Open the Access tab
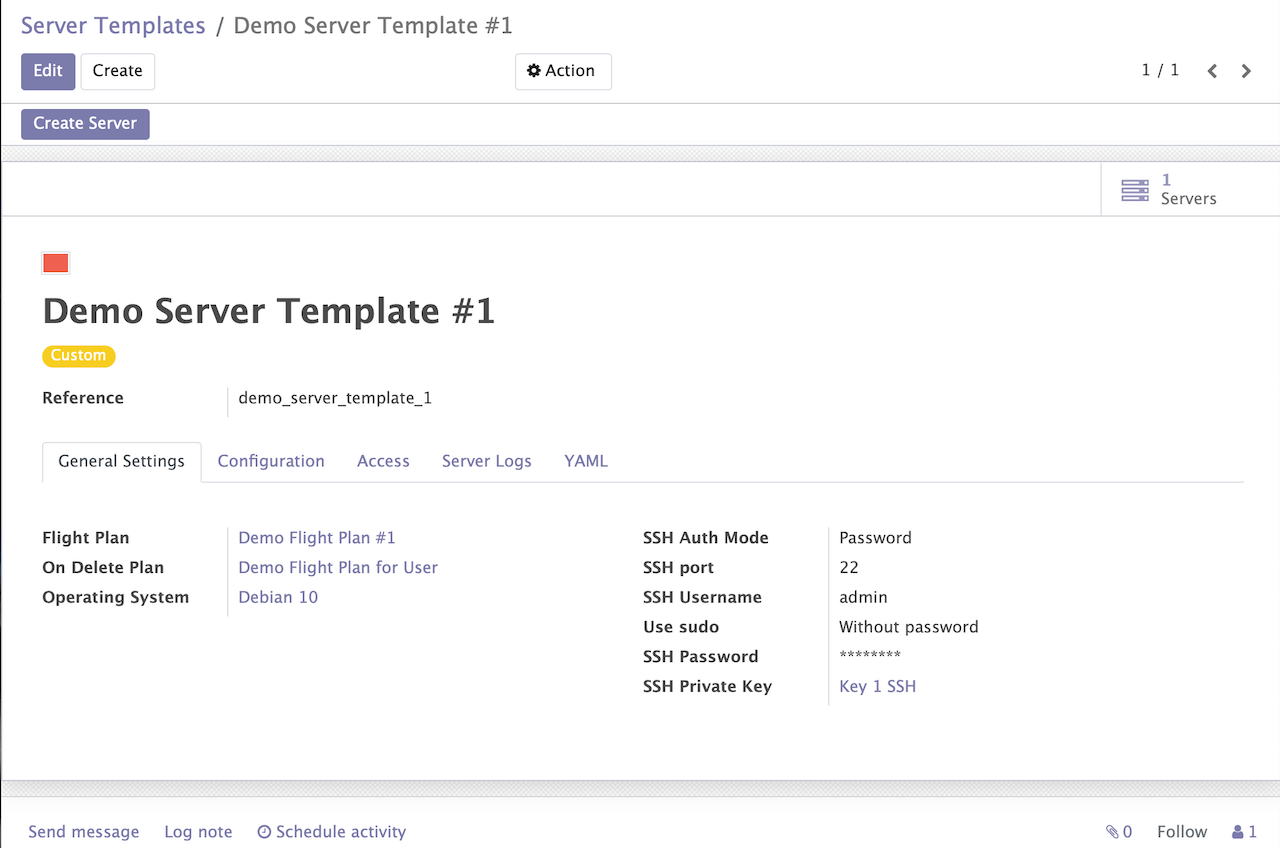This screenshot has height=848, width=1280. (x=383, y=461)
